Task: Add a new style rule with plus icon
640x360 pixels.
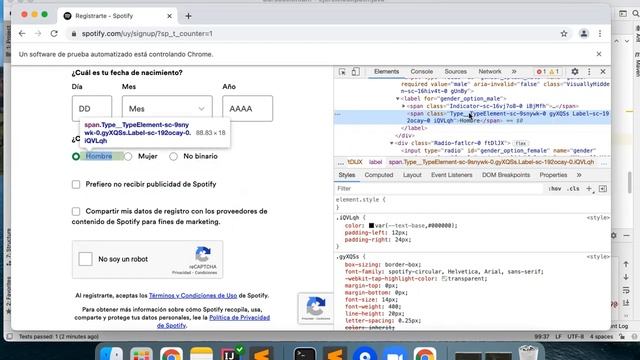Action: tap(589, 189)
